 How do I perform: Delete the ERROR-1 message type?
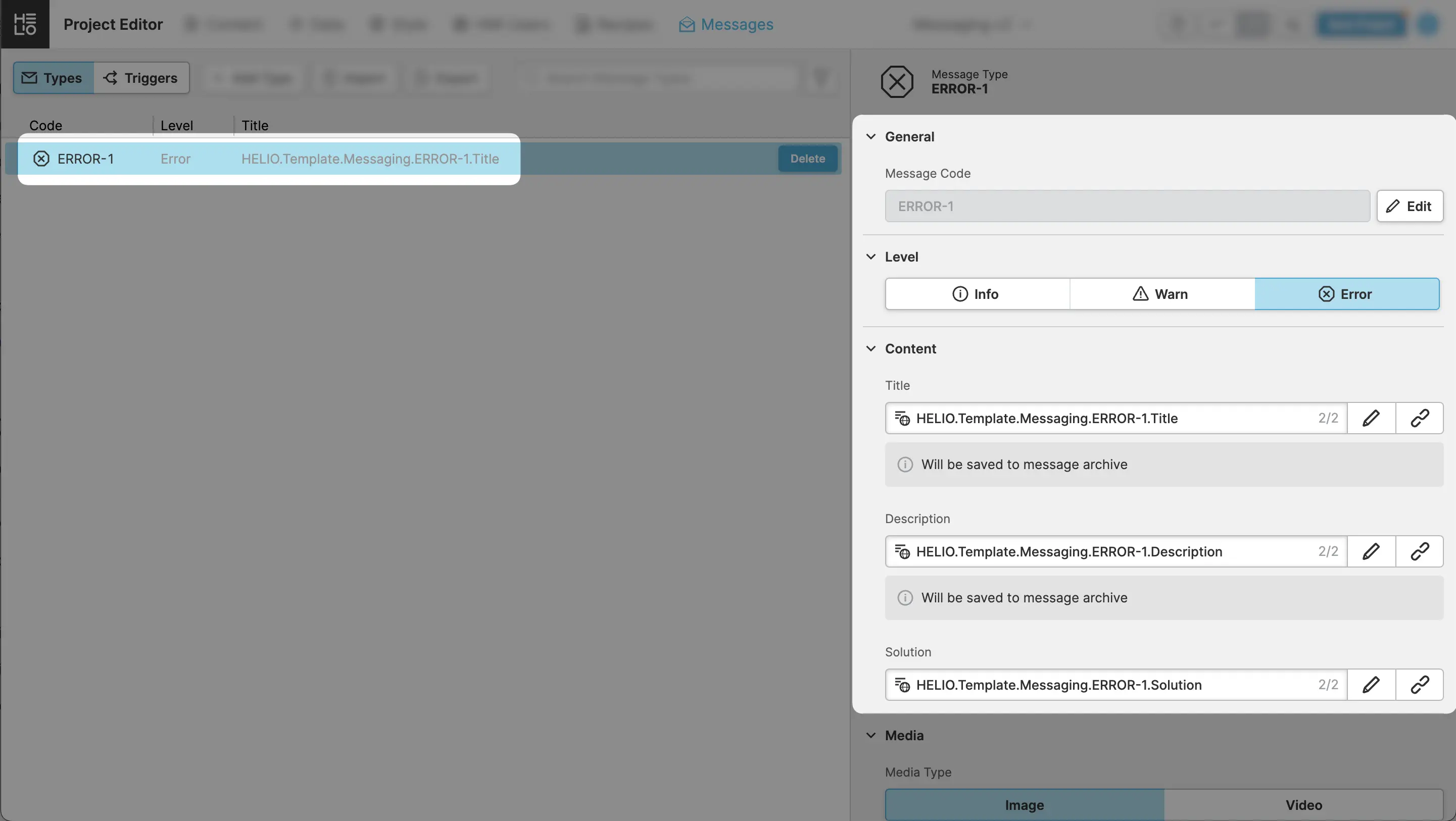[807, 159]
